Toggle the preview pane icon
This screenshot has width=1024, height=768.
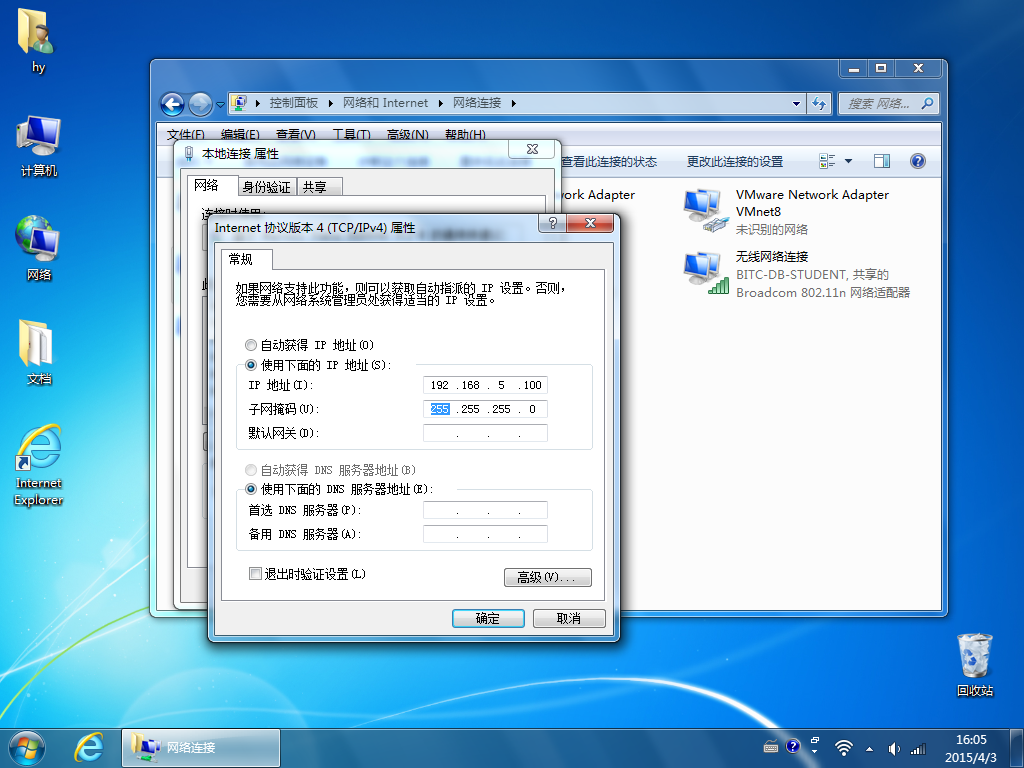tap(882, 161)
